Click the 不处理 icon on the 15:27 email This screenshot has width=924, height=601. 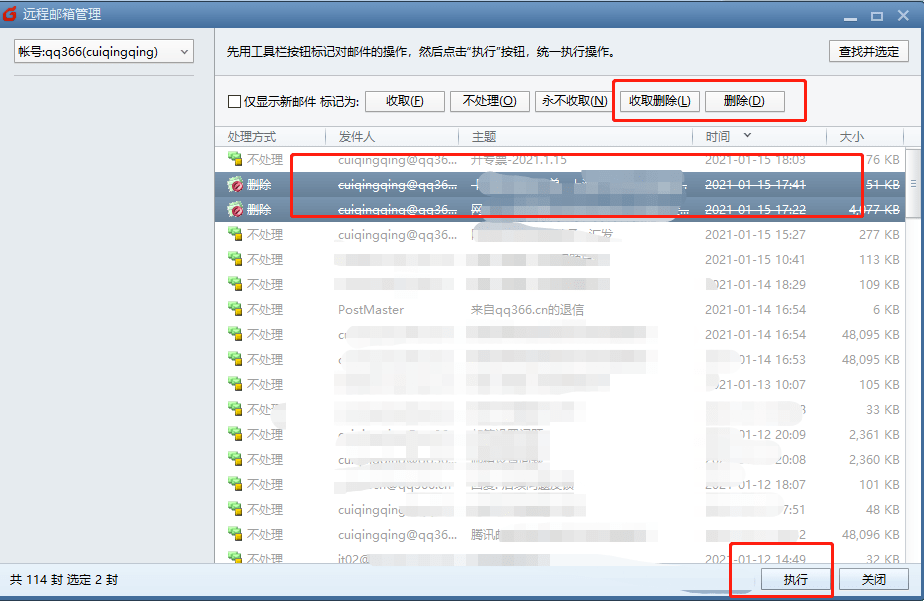pos(235,235)
